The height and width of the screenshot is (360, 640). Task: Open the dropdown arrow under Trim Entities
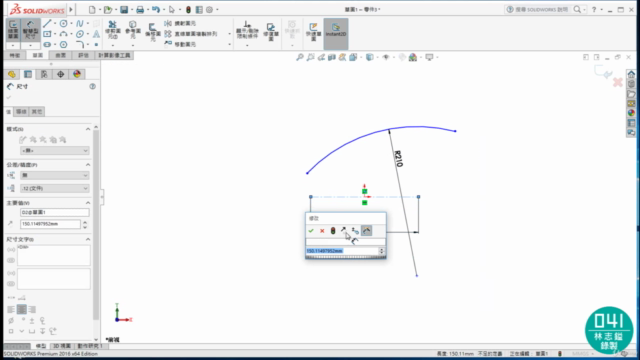click(x=113, y=45)
